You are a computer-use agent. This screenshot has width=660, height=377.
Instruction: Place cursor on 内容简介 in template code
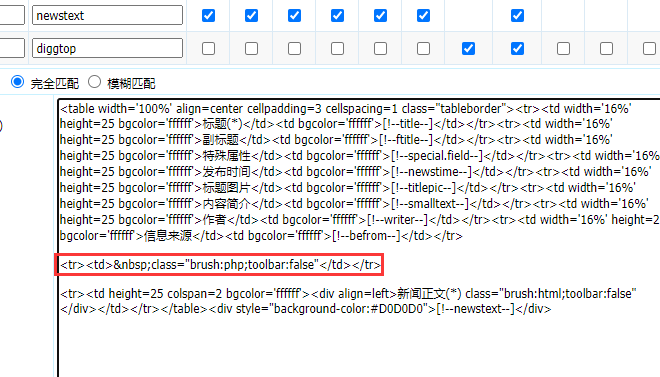click(x=226, y=204)
